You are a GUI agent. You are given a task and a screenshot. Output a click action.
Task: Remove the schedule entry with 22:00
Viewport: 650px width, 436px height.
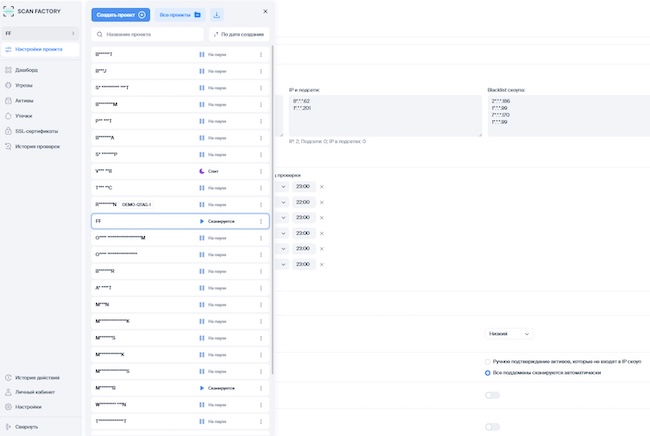322,203
